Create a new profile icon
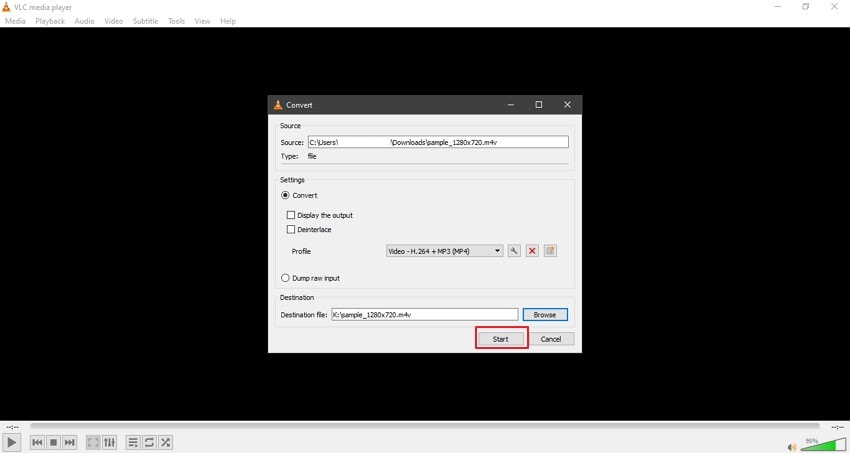This screenshot has width=850, height=453. (550, 251)
